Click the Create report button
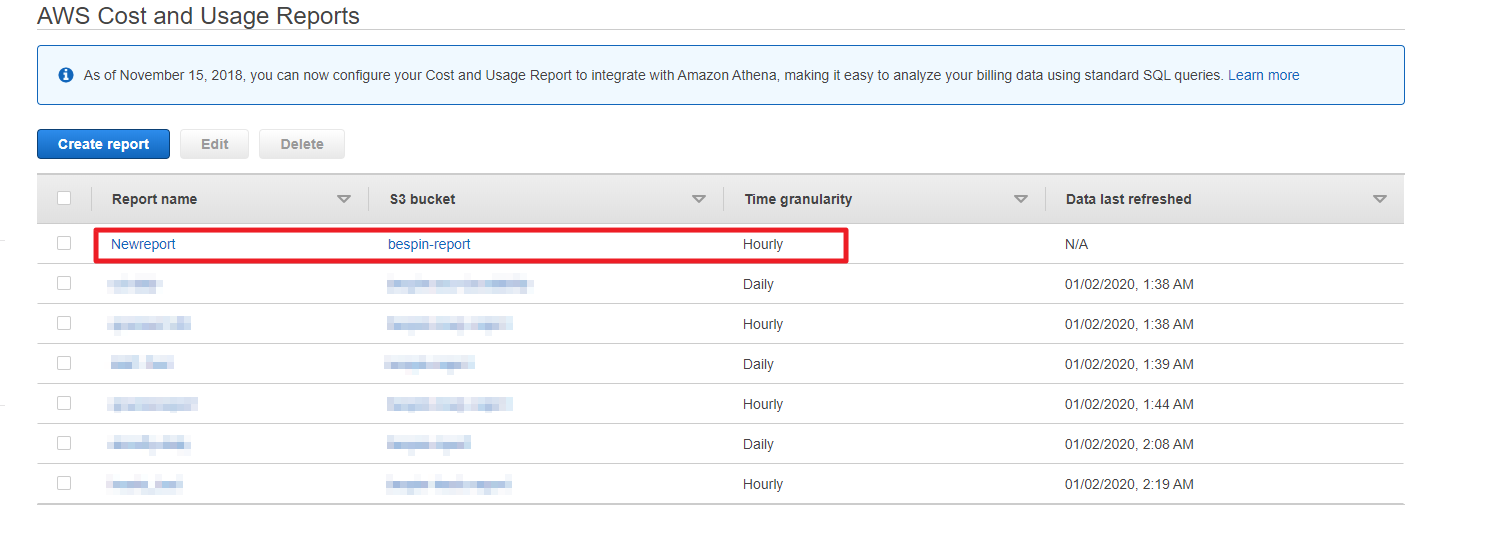This screenshot has height=536, width=1492. click(x=103, y=144)
